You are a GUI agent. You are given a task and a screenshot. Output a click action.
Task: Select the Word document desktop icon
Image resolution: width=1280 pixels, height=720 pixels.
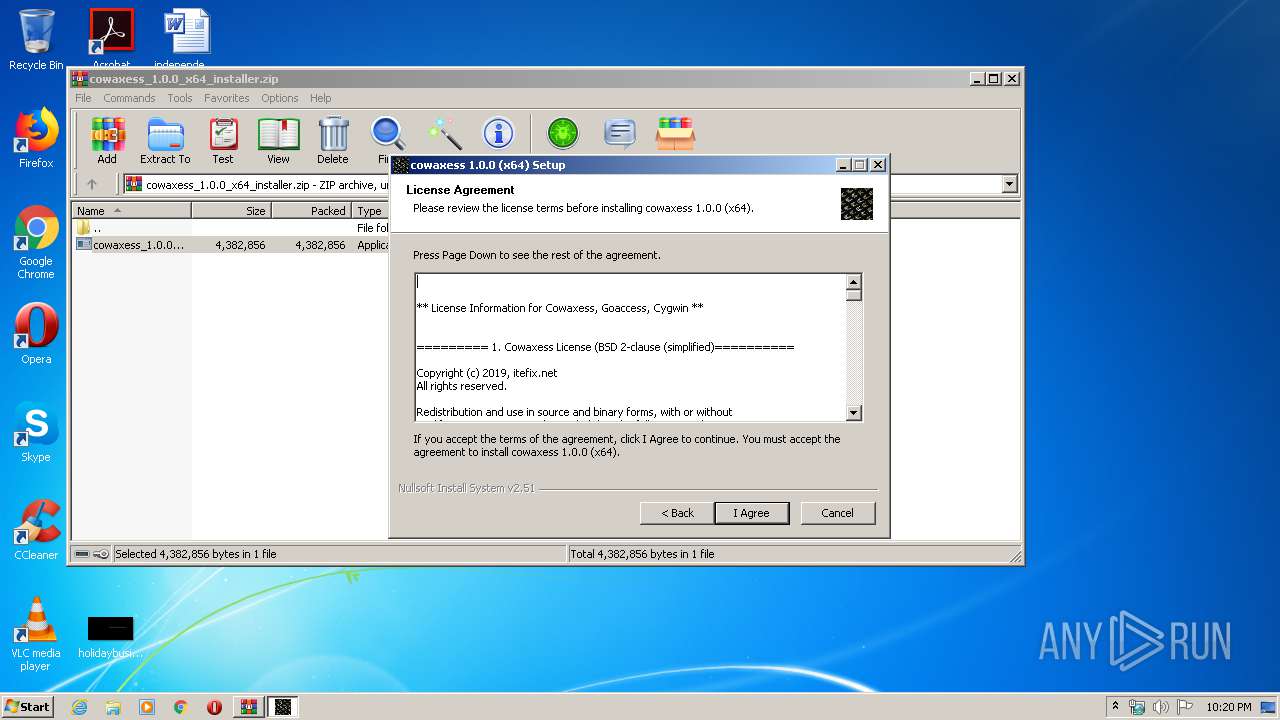pos(187,39)
